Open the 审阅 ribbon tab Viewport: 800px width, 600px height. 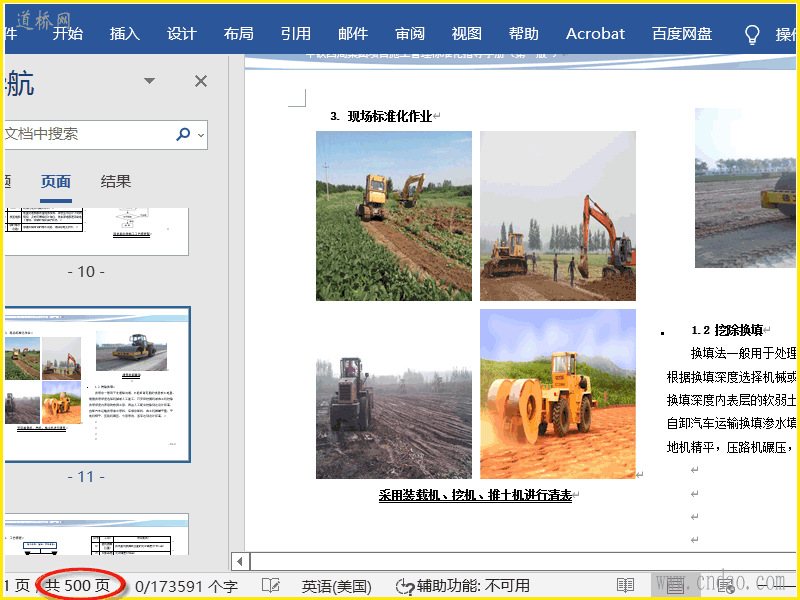click(410, 34)
